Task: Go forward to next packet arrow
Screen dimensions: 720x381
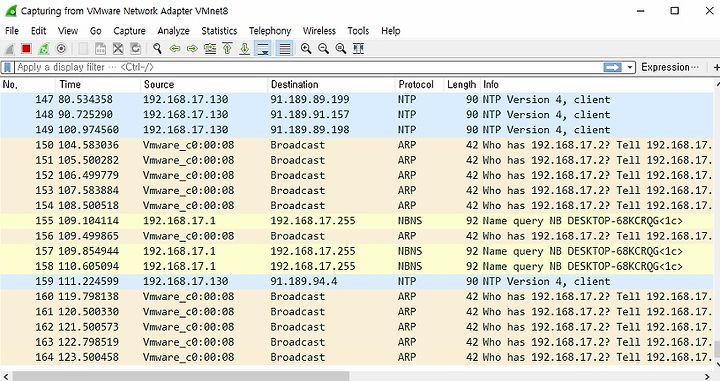Action: click(192, 48)
